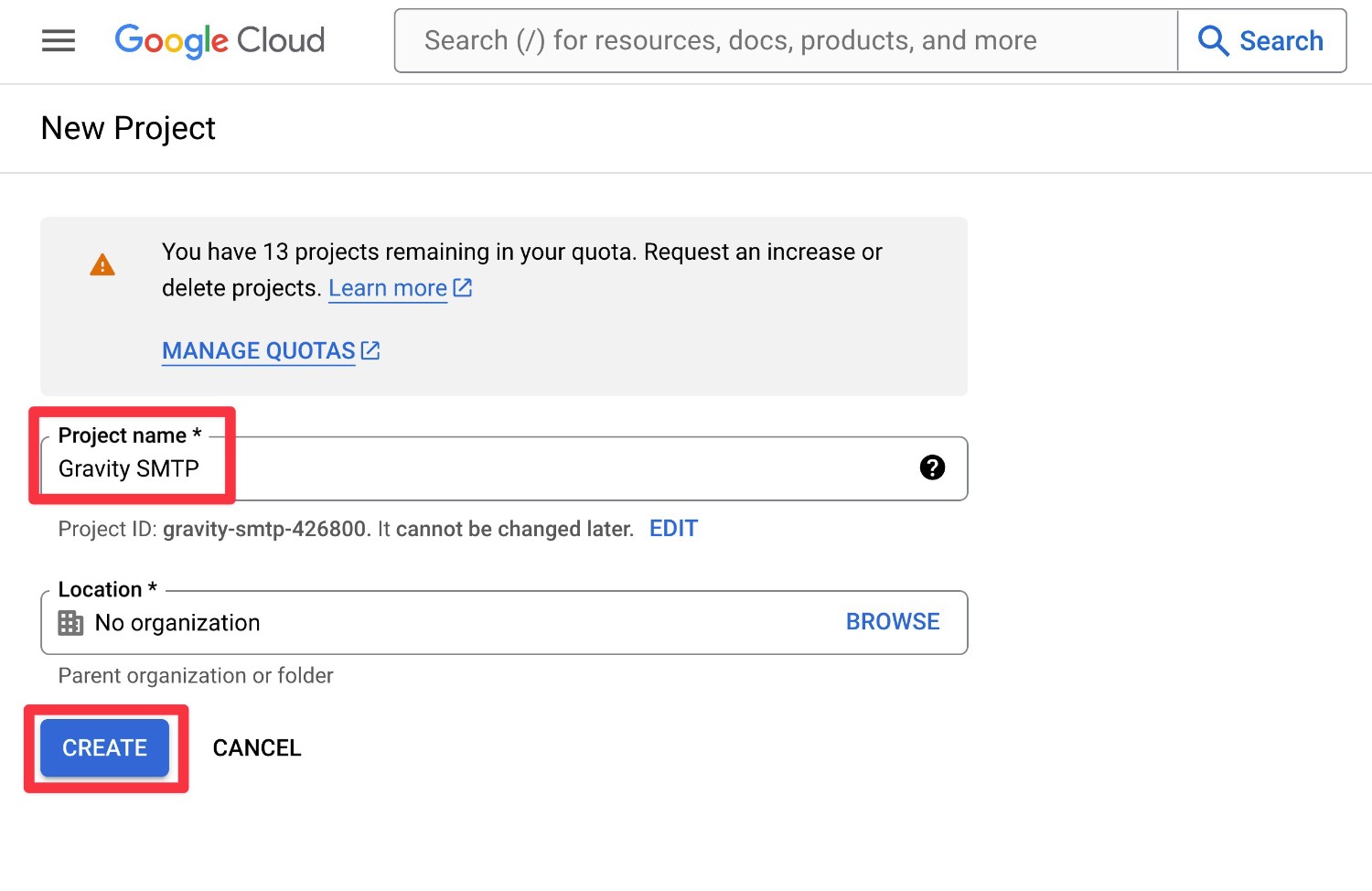Click the Project name help question icon
The width and height of the screenshot is (1372, 891).
[x=932, y=467]
